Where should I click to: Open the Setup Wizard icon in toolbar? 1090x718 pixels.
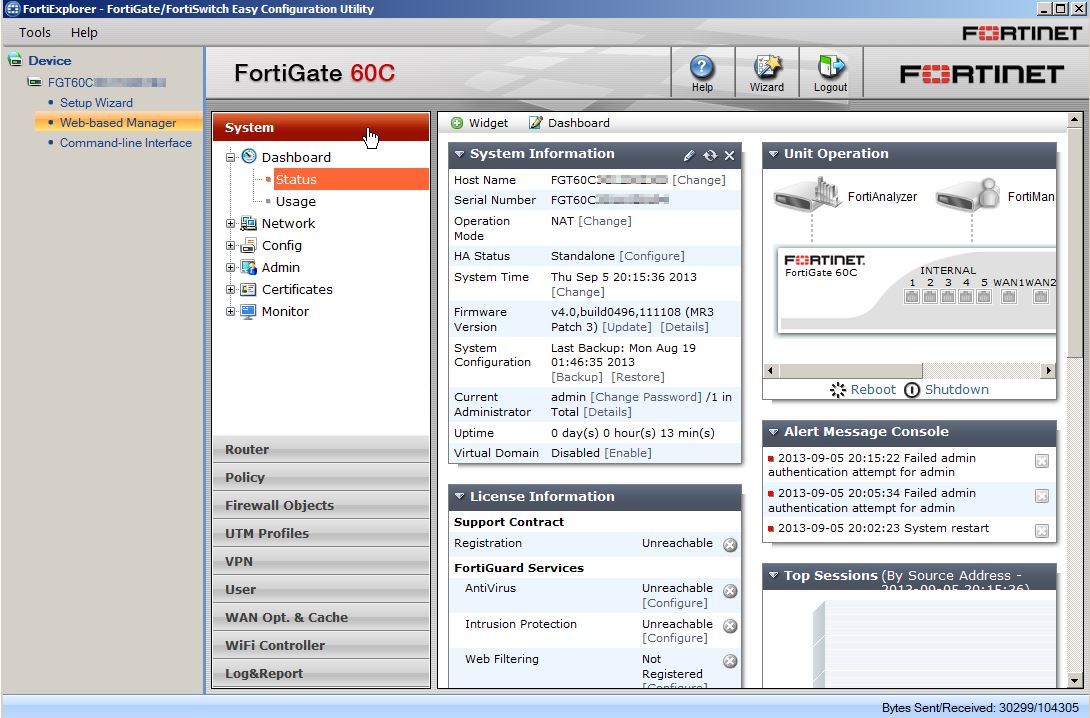pos(766,70)
